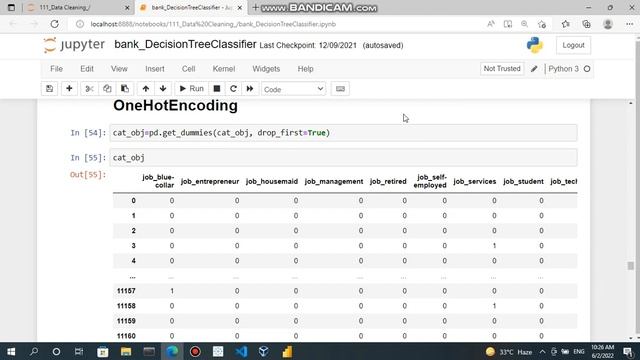Open the View menu
Screen dimensions: 640x360
point(119,69)
